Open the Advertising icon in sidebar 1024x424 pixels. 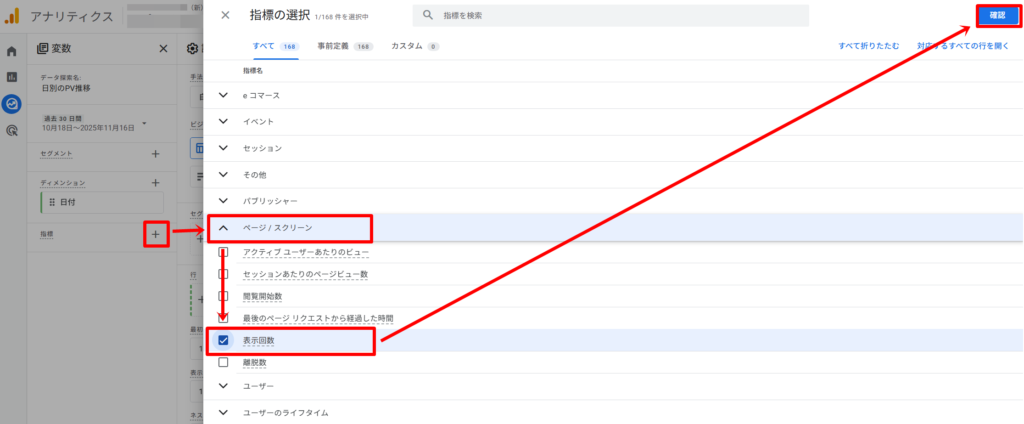(x=12, y=130)
